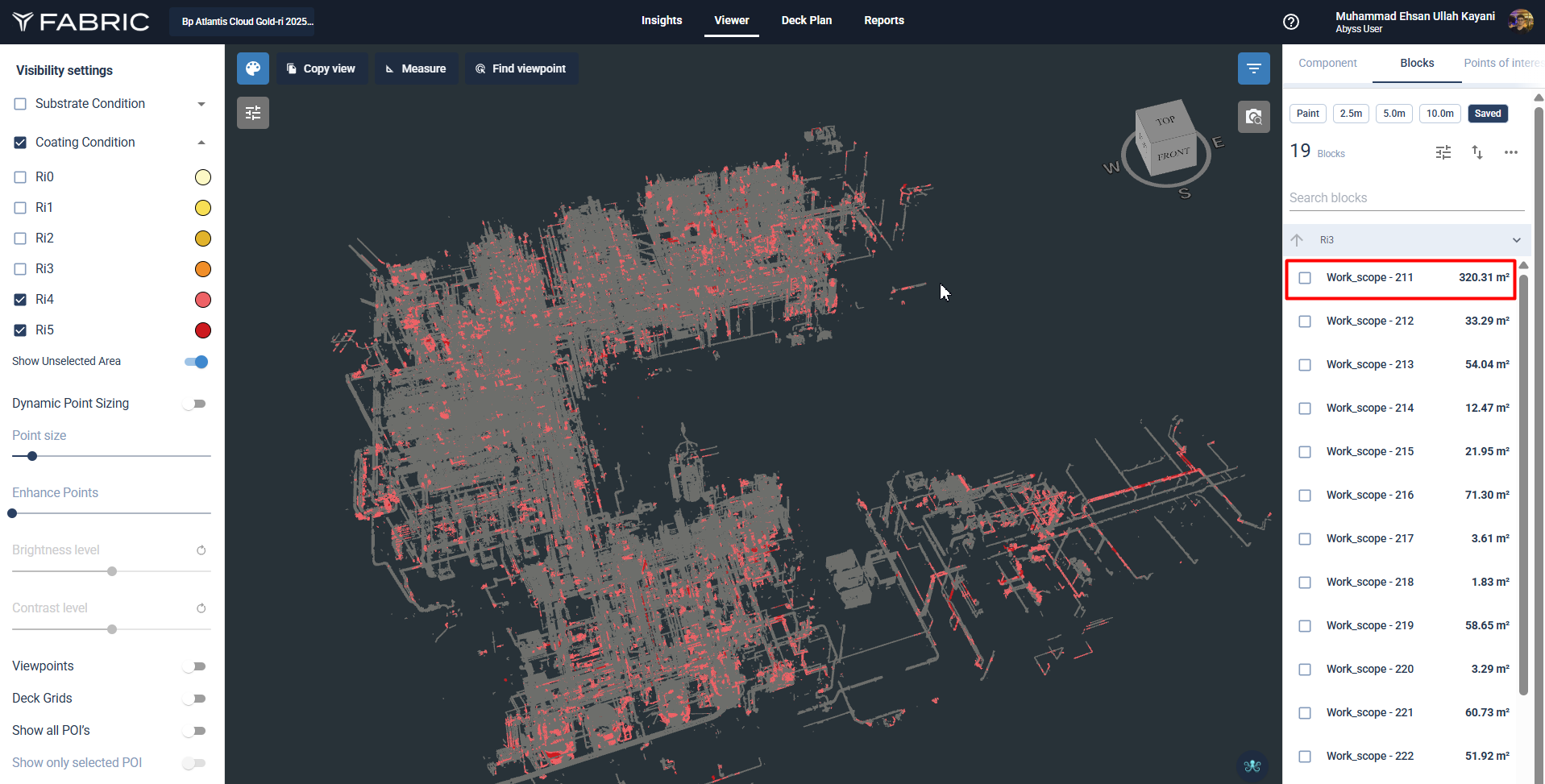Viewport: 1545px width, 784px height.
Task: Click the blue filter icon button
Action: 1253,68
